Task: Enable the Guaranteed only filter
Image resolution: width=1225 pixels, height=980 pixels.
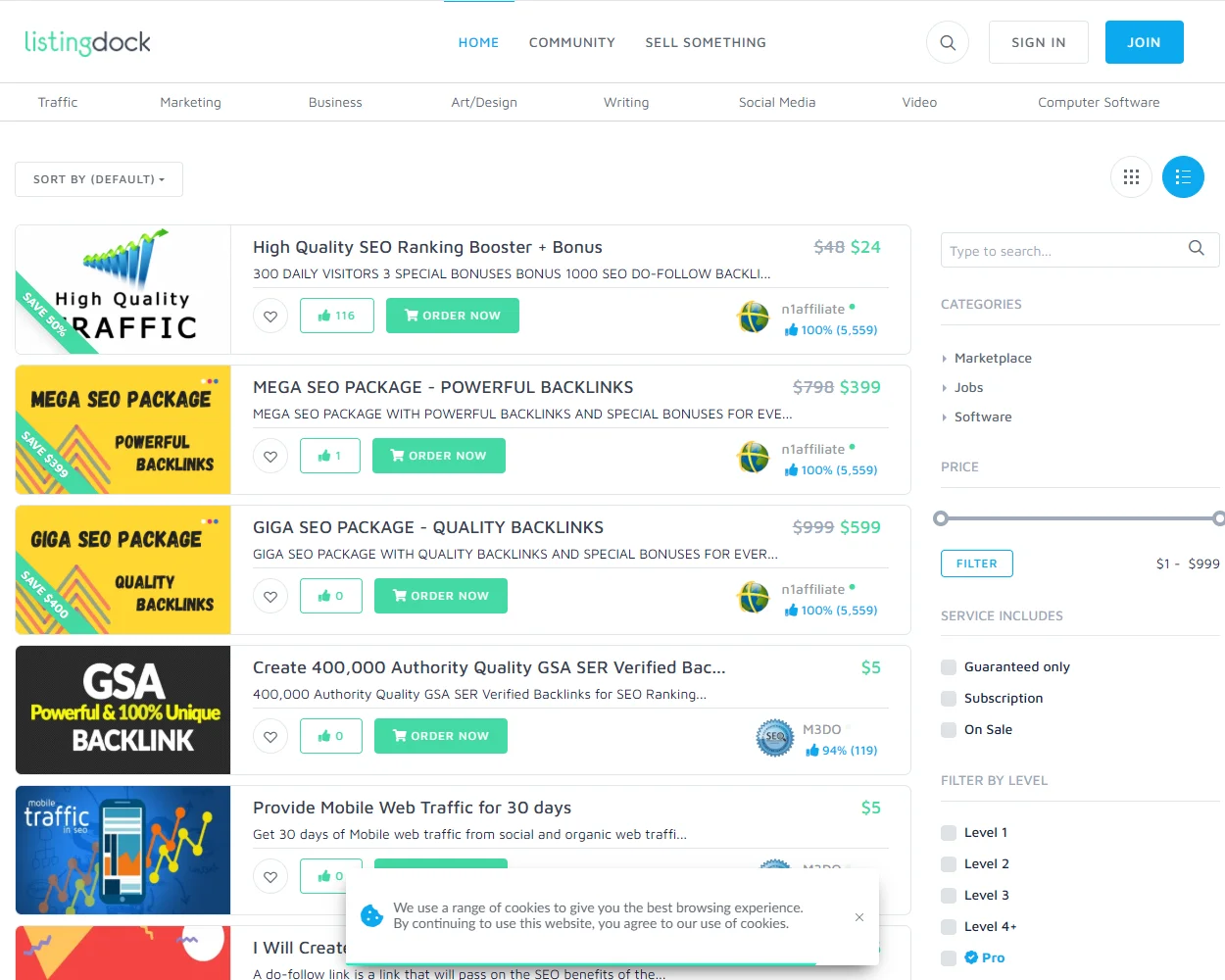Action: click(948, 666)
